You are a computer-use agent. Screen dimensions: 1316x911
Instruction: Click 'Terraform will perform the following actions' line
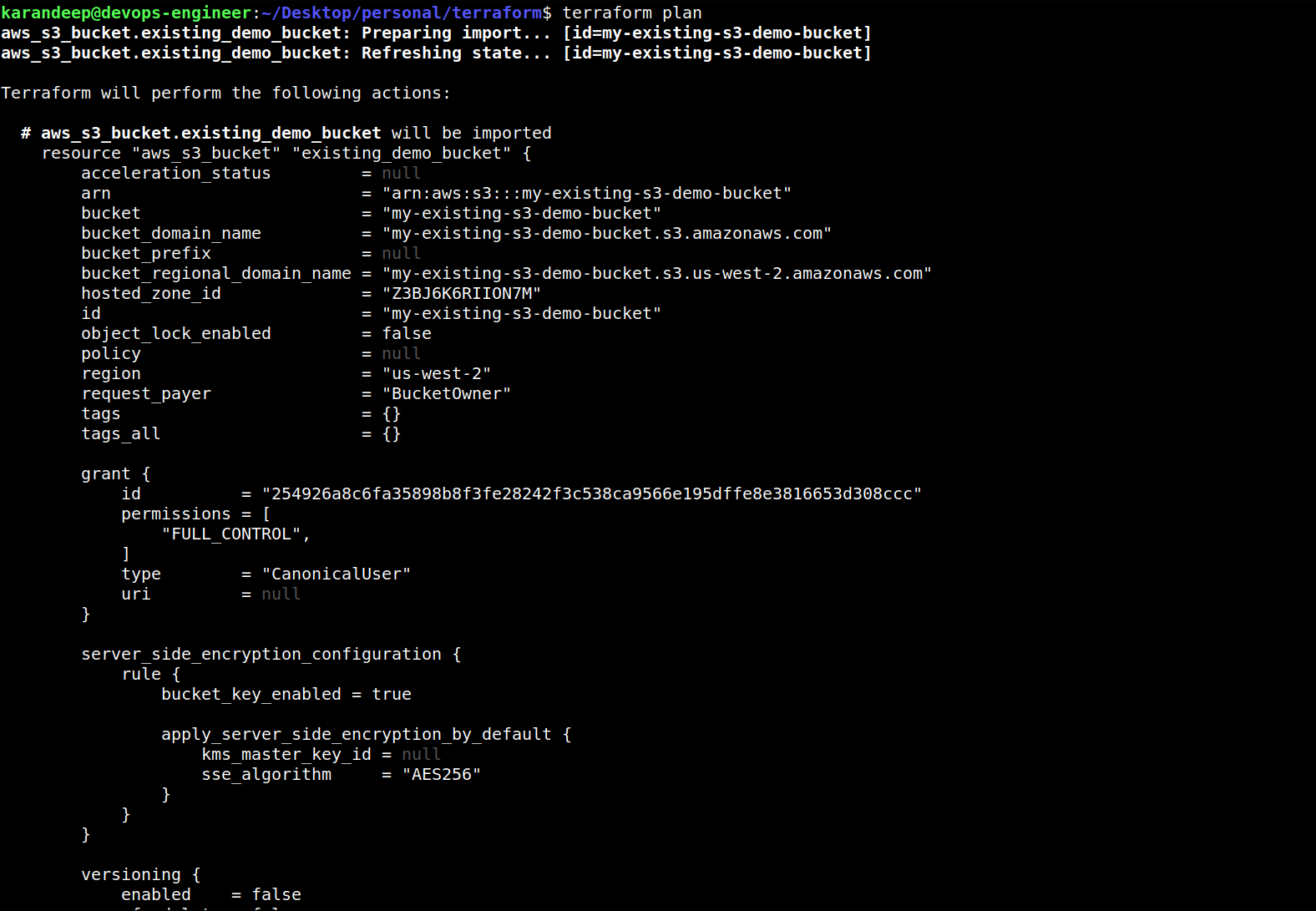click(225, 93)
